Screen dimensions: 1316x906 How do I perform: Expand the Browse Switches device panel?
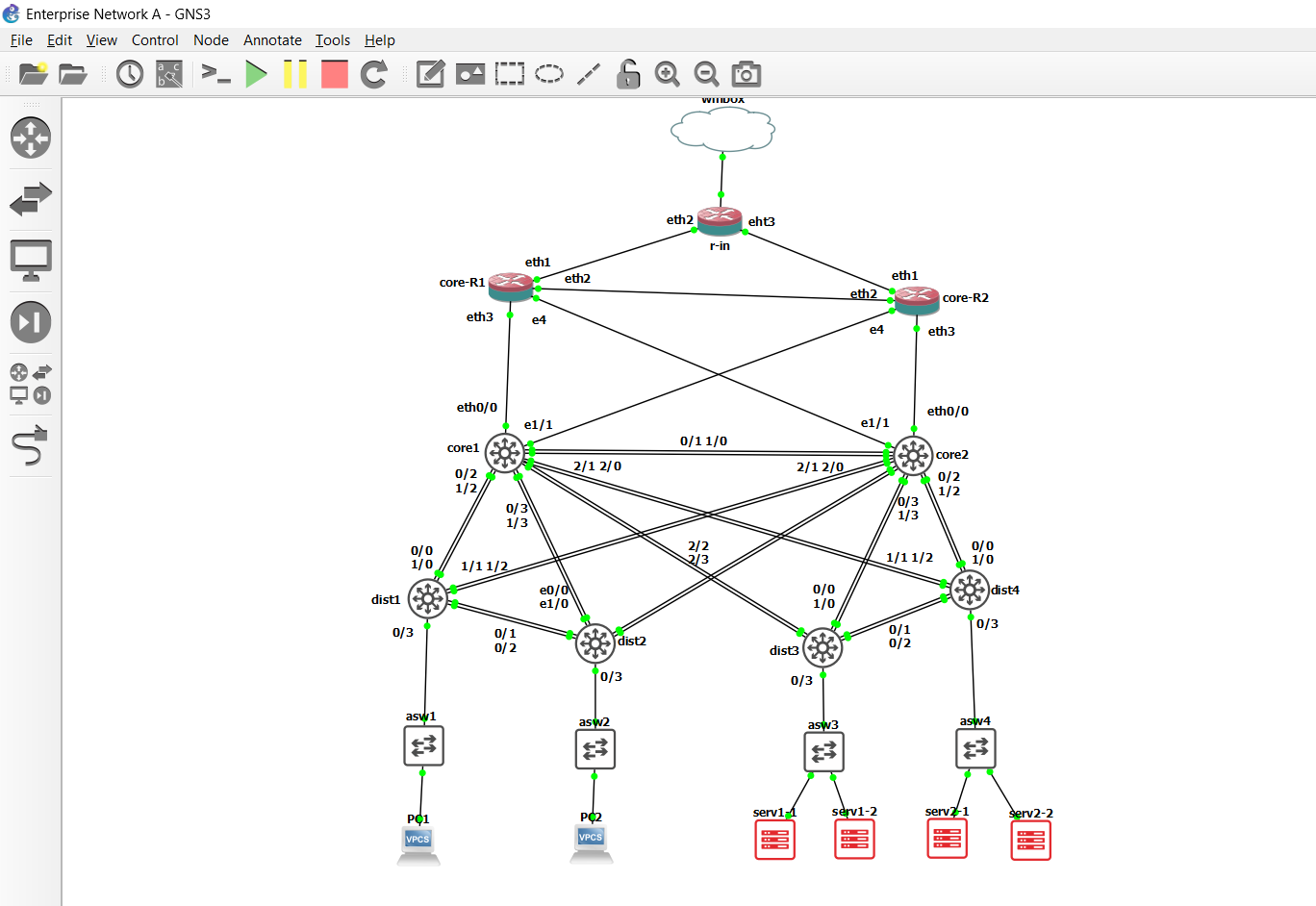point(31,199)
